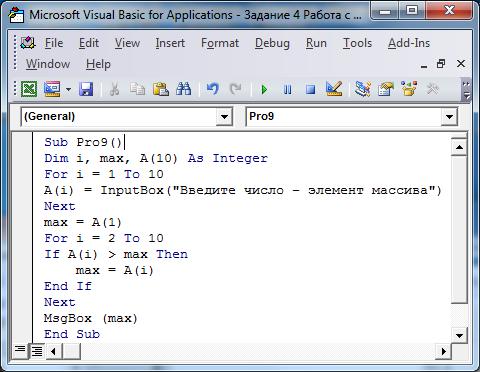This screenshot has width=480, height=372.
Task: Expand the (General) object dropdown
Action: [224, 117]
